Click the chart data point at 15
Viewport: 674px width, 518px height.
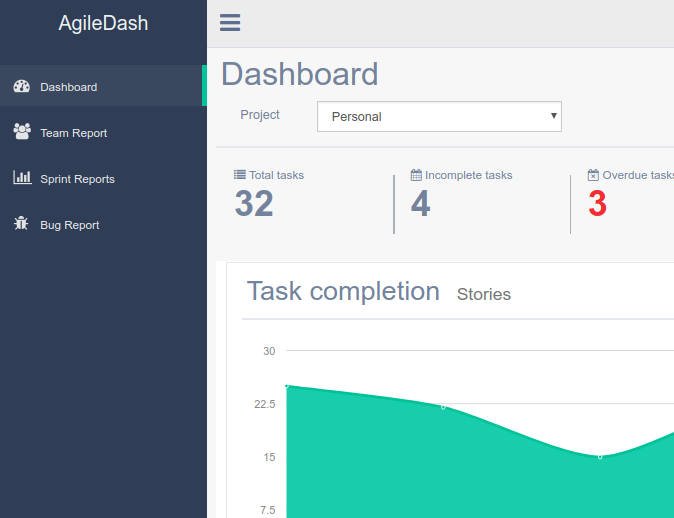600,457
